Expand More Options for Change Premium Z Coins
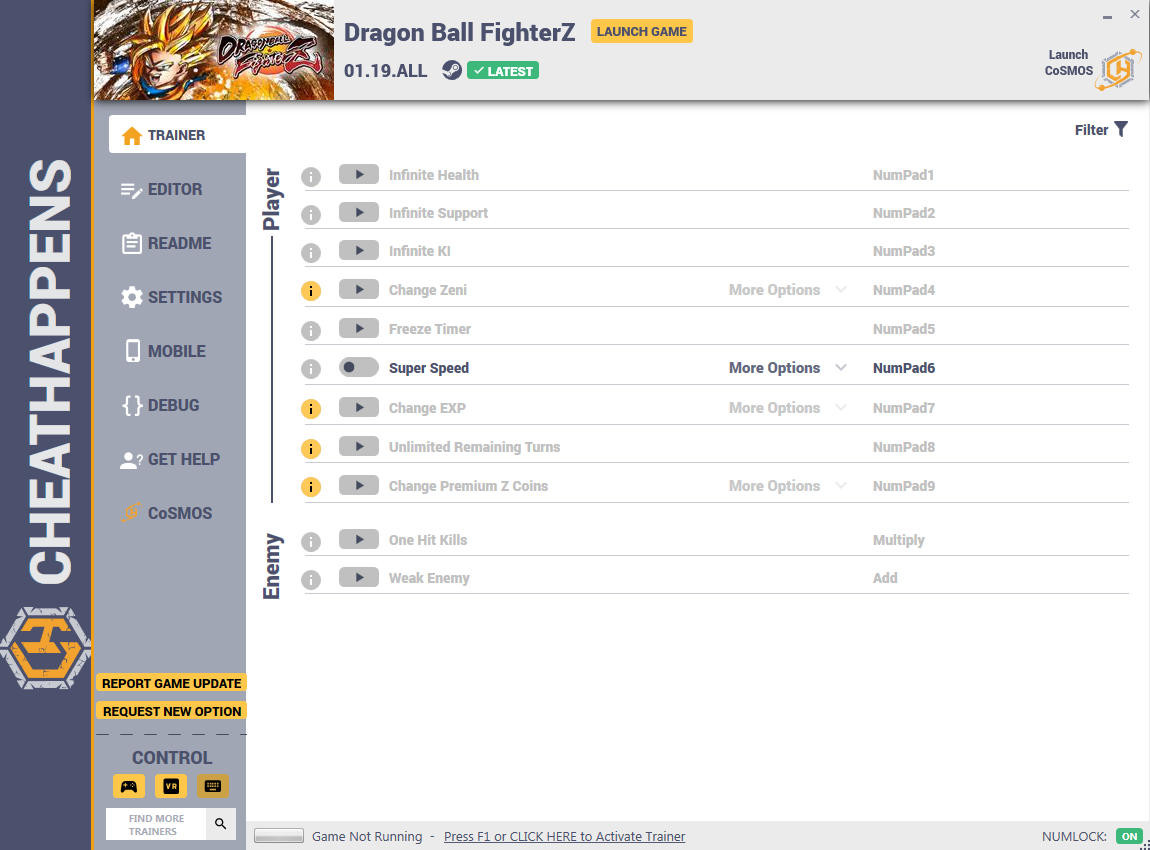This screenshot has height=850, width=1150. click(x=787, y=486)
